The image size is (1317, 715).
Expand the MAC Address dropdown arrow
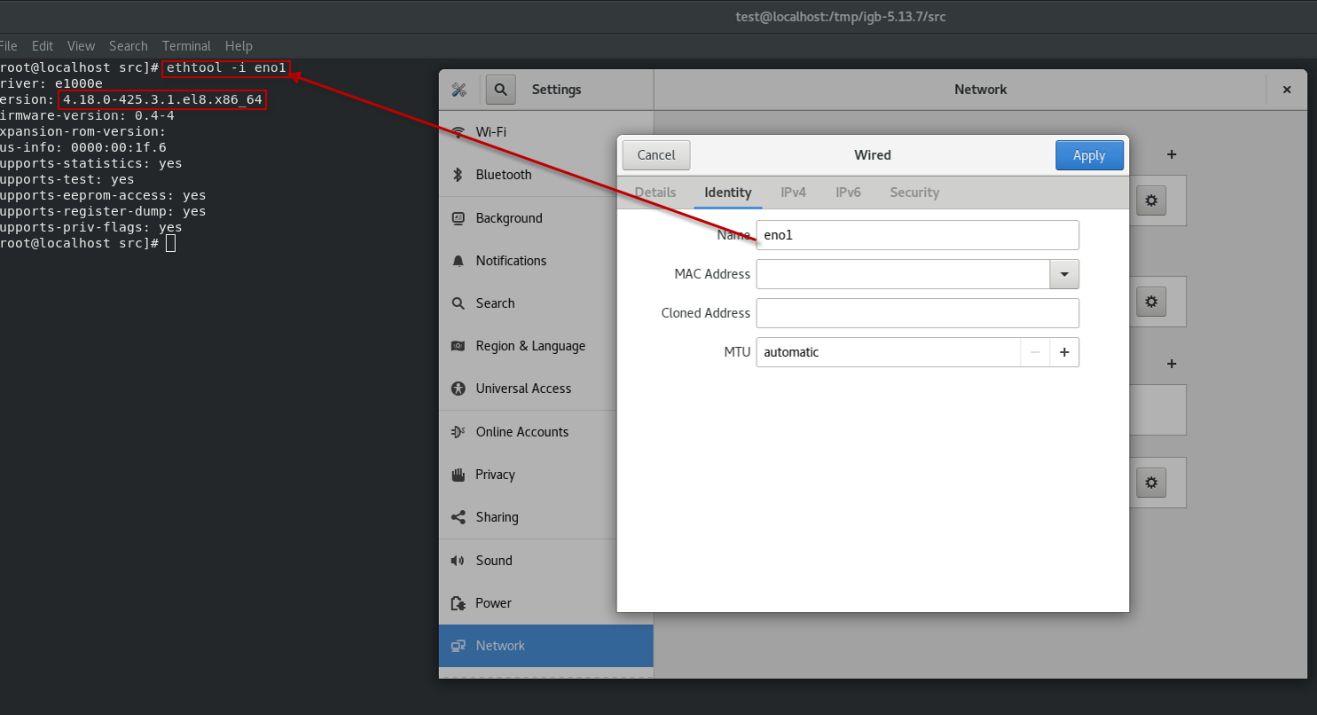click(1064, 274)
